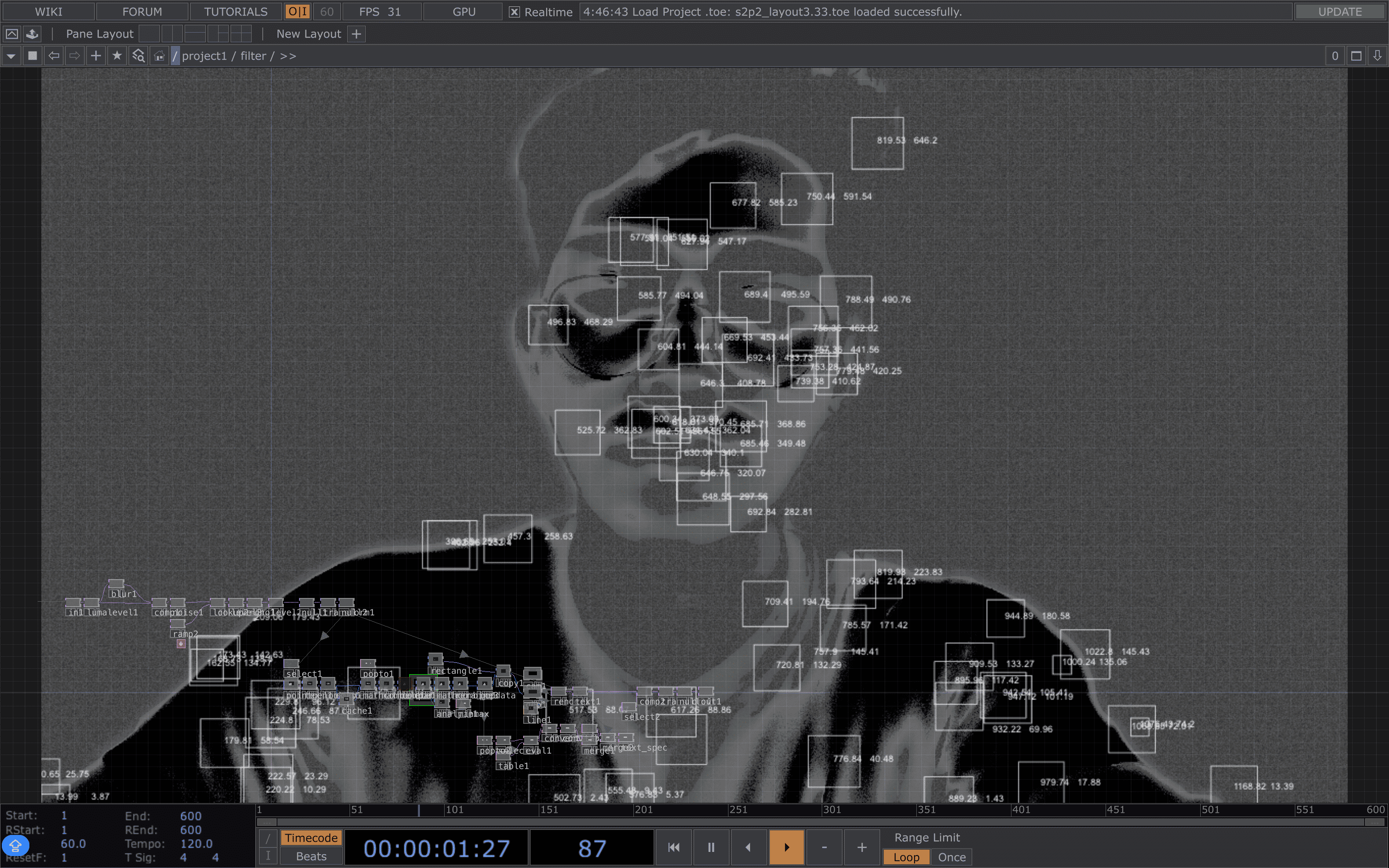This screenshot has width=1389, height=868.
Task: Select Loop range limit mode
Action: pos(906,857)
